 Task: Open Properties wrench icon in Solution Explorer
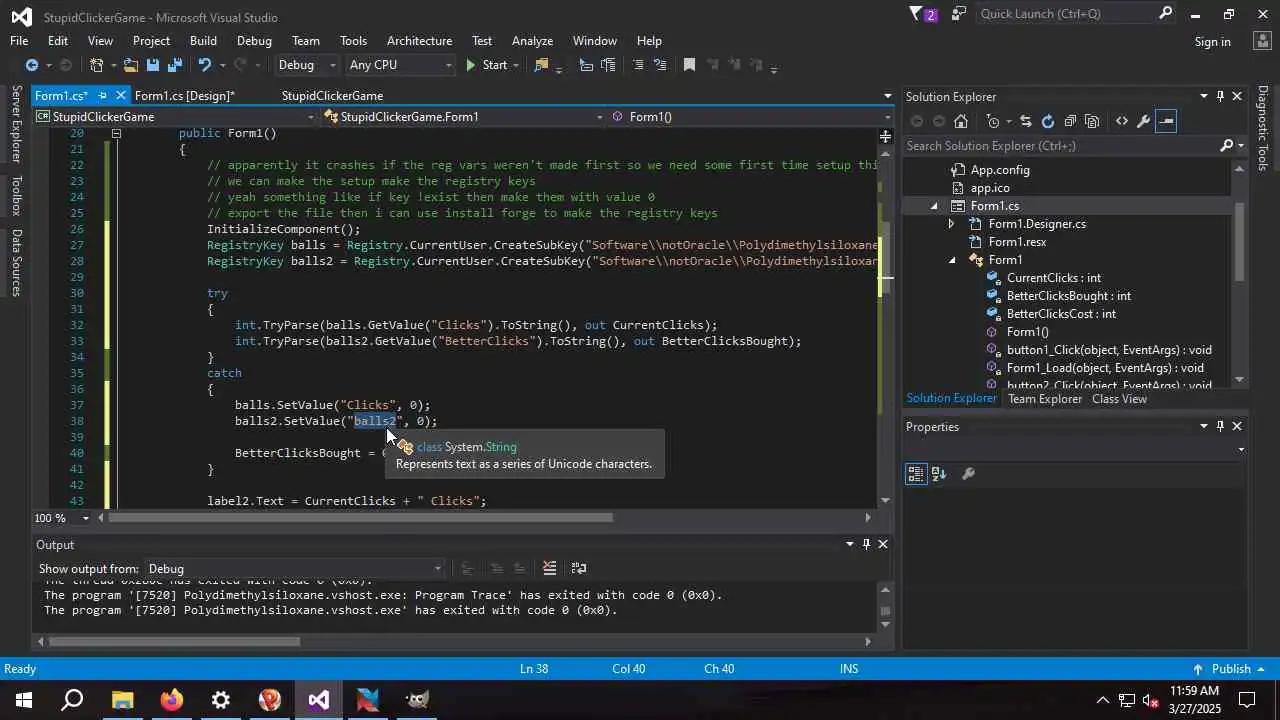[x=1144, y=121]
